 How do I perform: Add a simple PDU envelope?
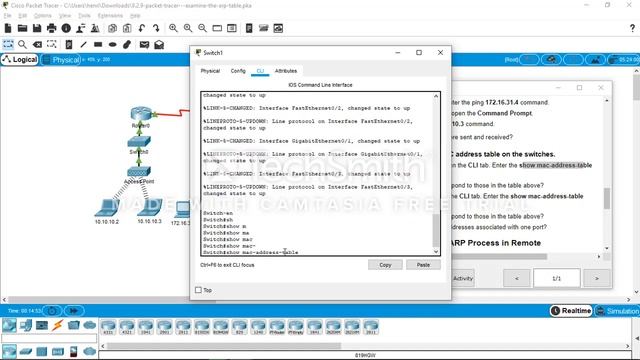(x=144, y=44)
